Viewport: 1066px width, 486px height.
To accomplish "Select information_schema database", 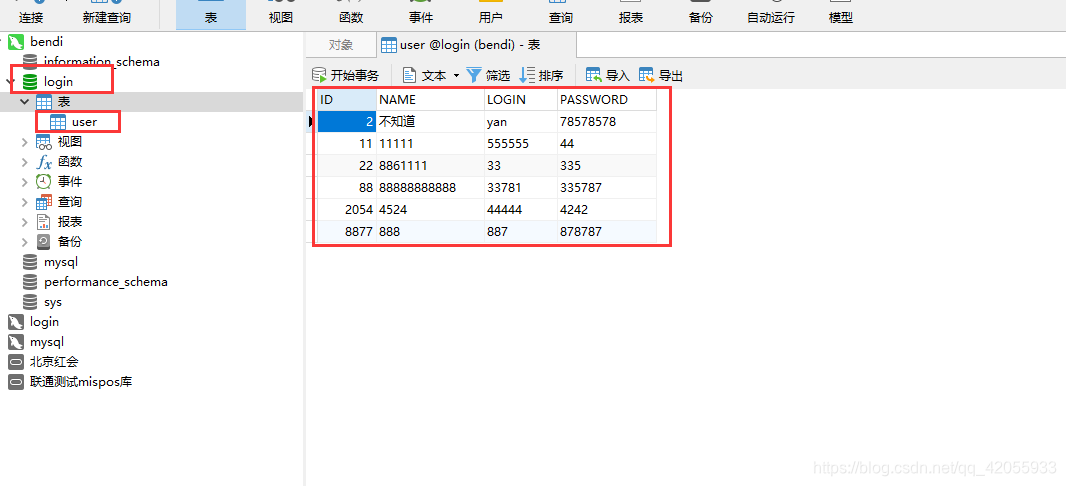I will pyautogui.click(x=102, y=62).
